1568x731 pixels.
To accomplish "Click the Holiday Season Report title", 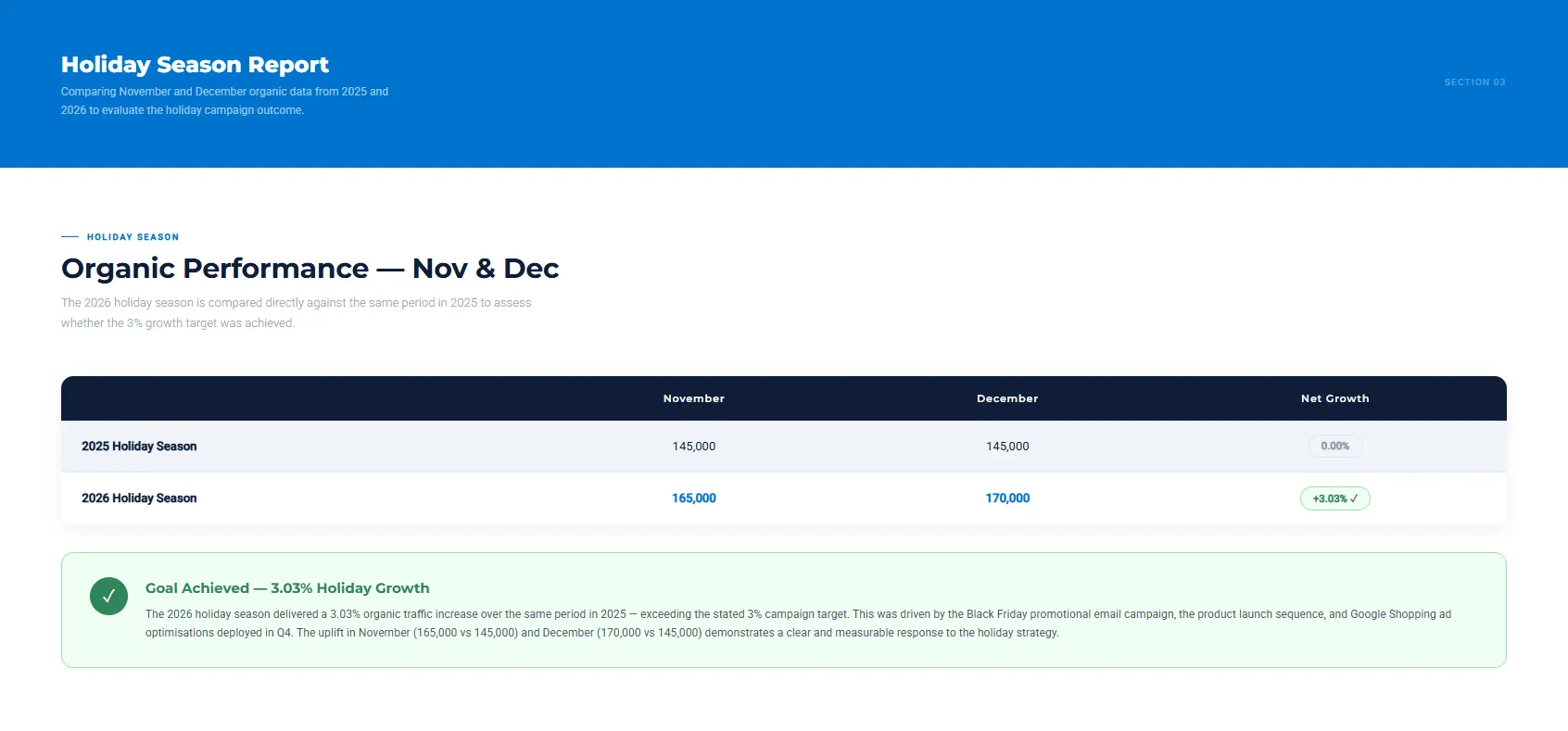I will tap(195, 64).
